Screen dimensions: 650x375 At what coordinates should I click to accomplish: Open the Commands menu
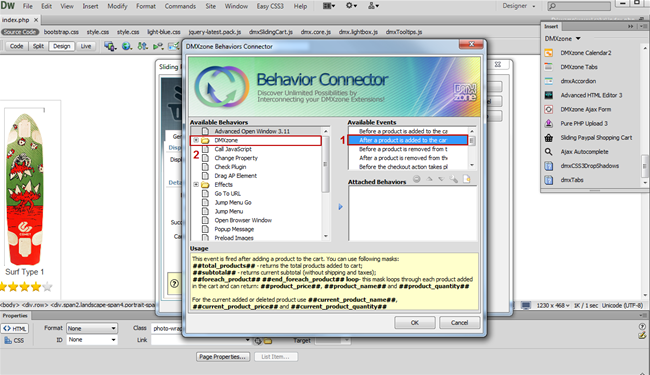(180, 6)
